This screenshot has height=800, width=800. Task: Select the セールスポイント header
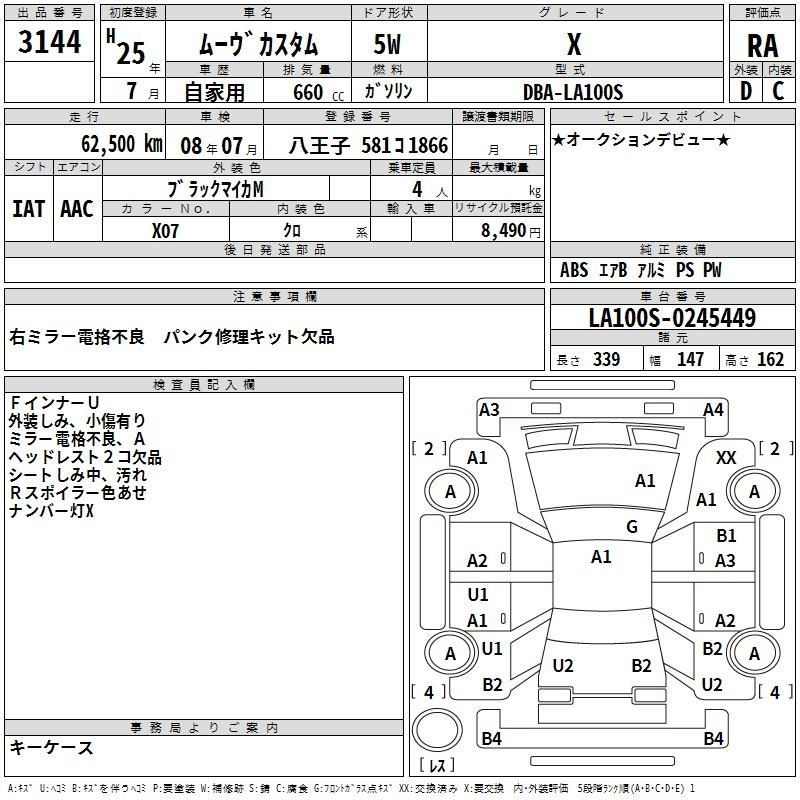coord(672,116)
